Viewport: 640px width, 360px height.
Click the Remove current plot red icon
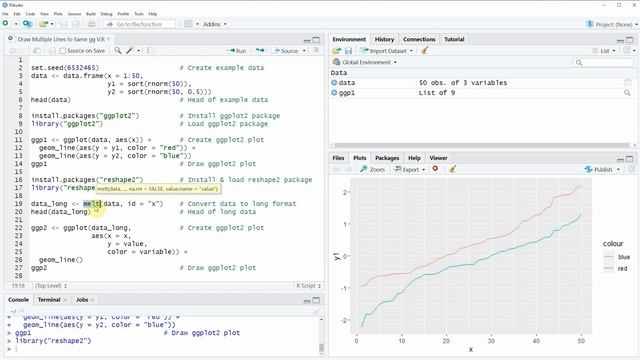pyautogui.click(x=435, y=169)
